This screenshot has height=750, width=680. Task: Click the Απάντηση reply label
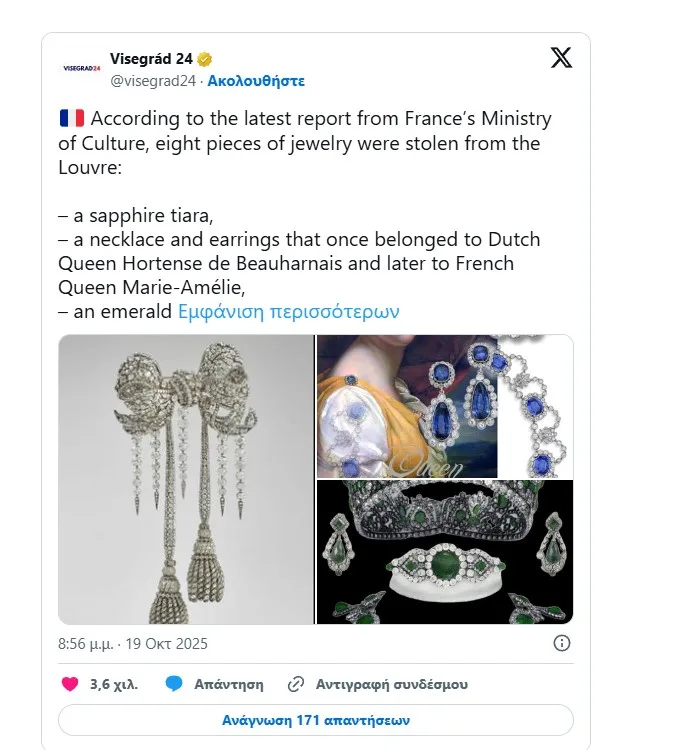pos(229,685)
